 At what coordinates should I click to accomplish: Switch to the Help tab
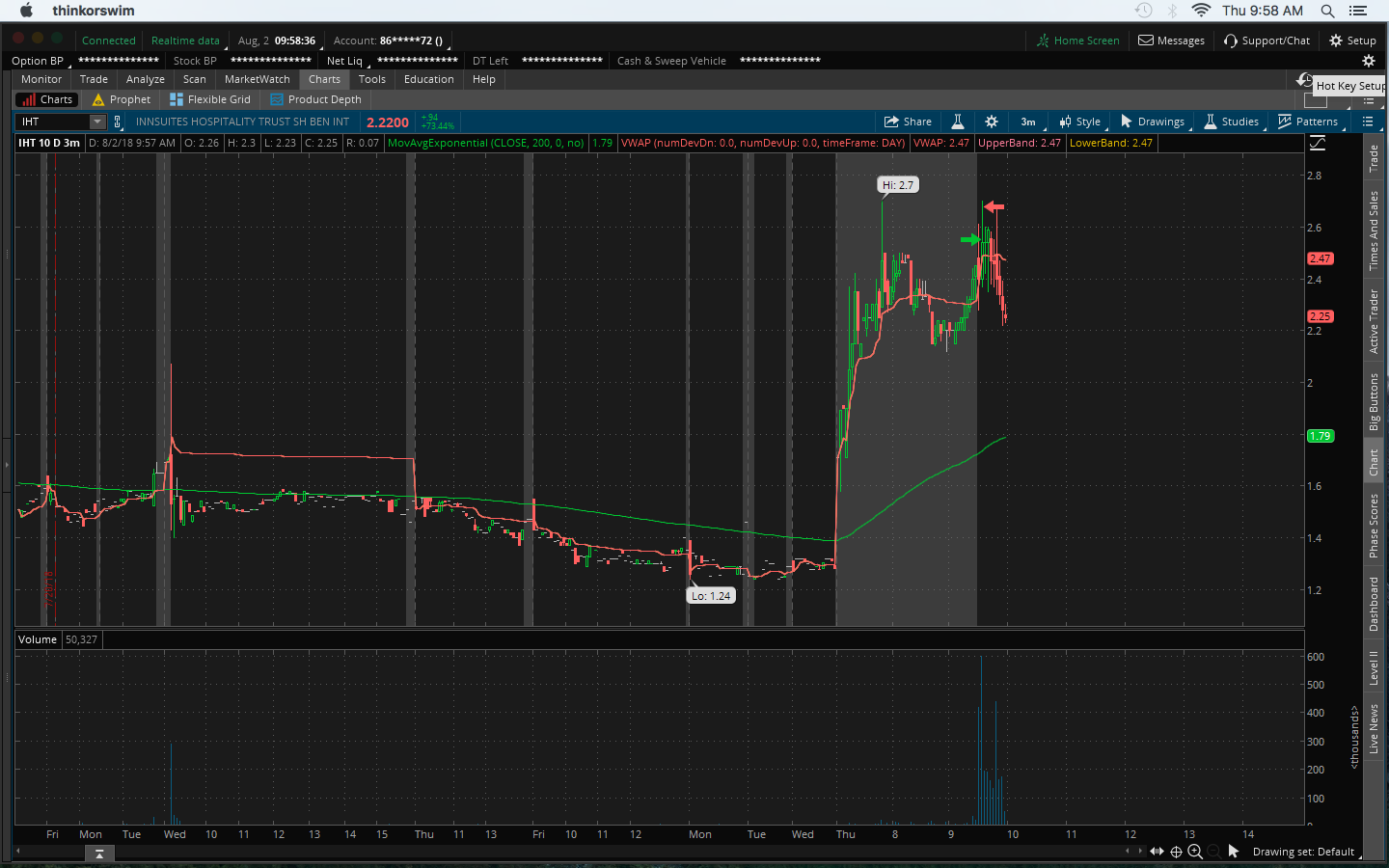click(484, 79)
